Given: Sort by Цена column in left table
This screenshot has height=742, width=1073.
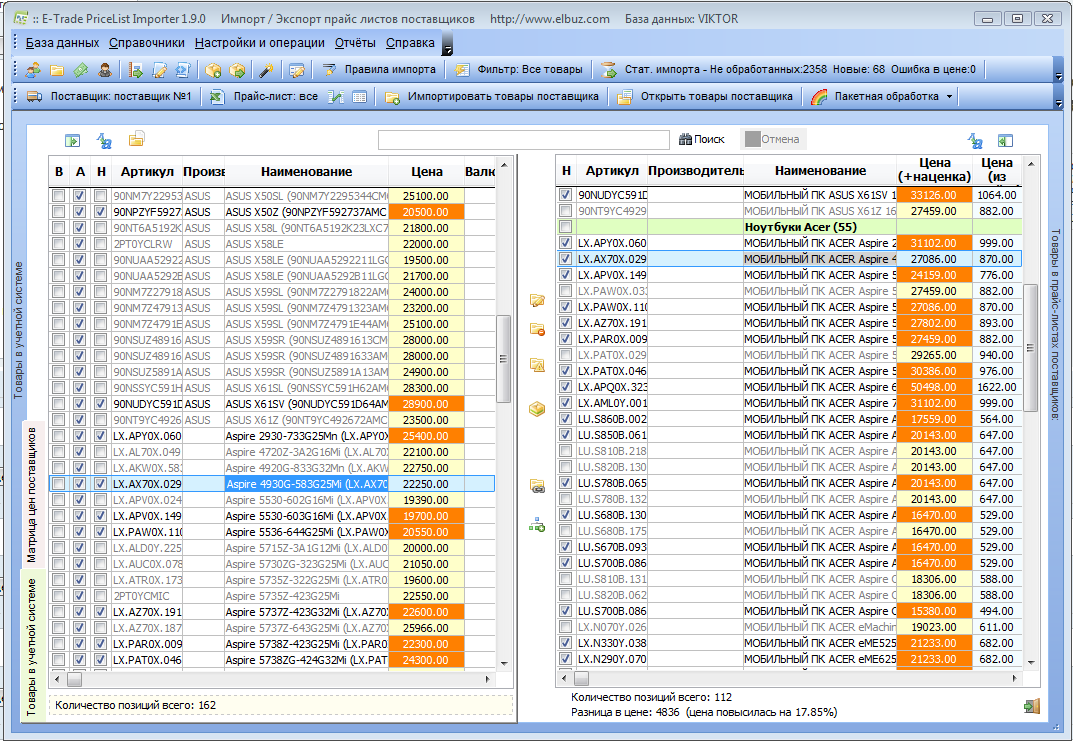Looking at the screenshot, I should tap(426, 172).
